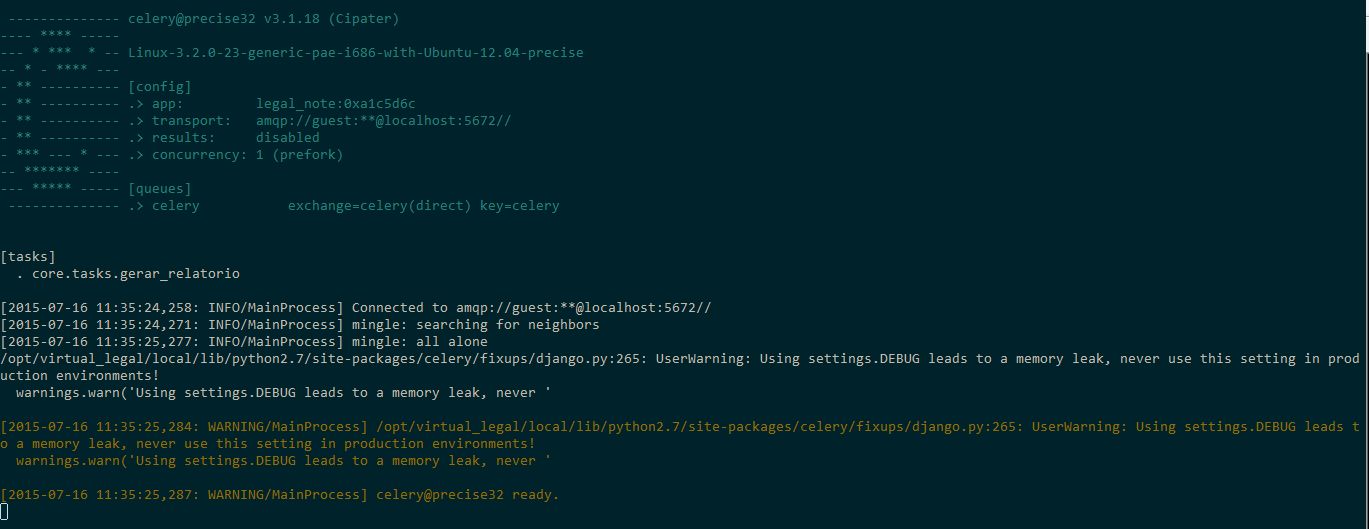This screenshot has width=1369, height=529.
Task: Place the cursor at the terminal prompt
Action: (x=4, y=512)
